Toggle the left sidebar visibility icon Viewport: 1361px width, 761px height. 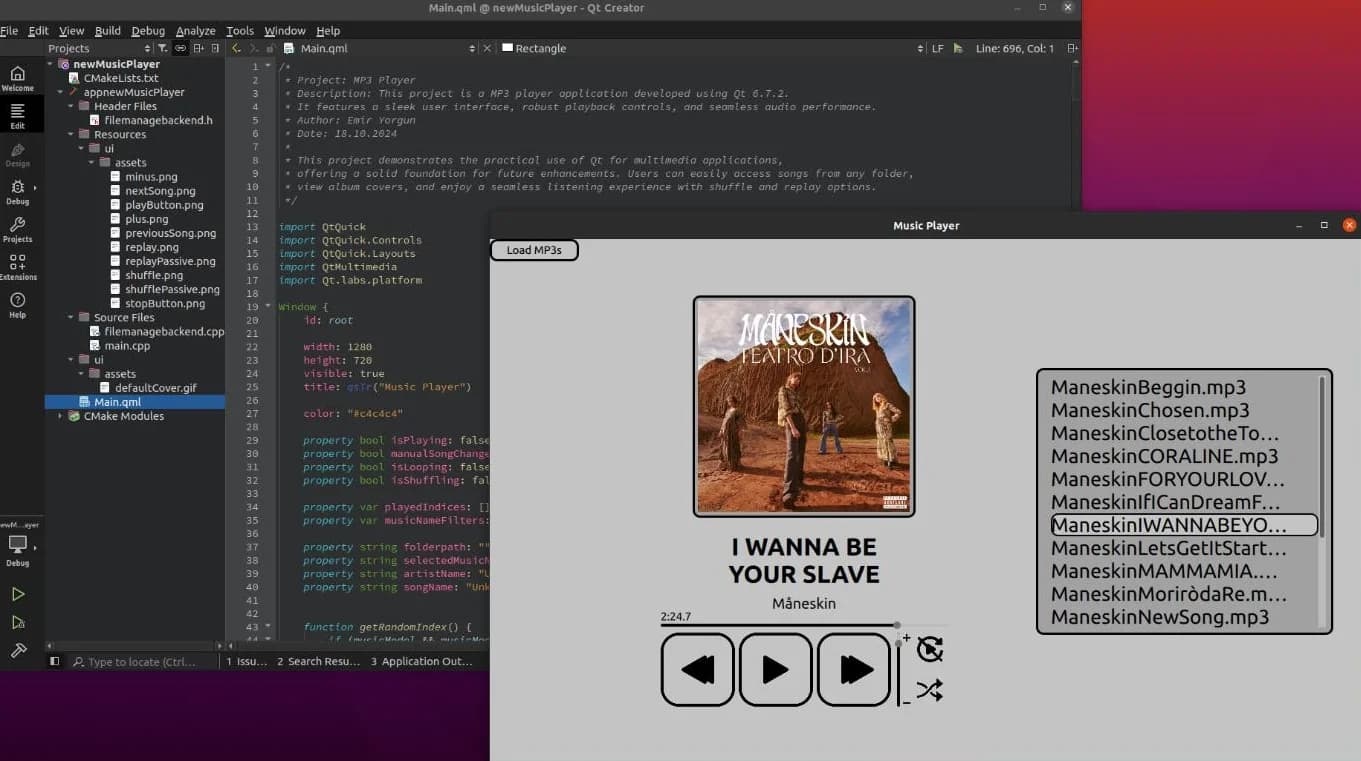tap(55, 661)
